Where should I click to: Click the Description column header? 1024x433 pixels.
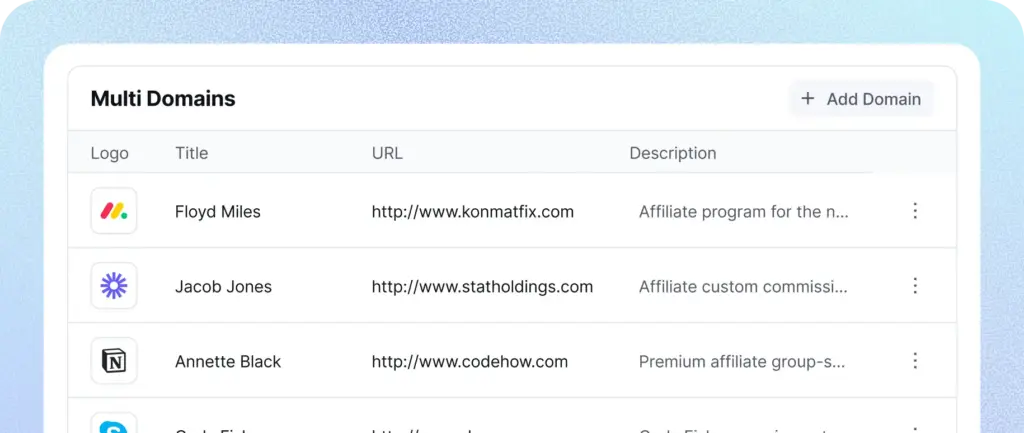672,153
